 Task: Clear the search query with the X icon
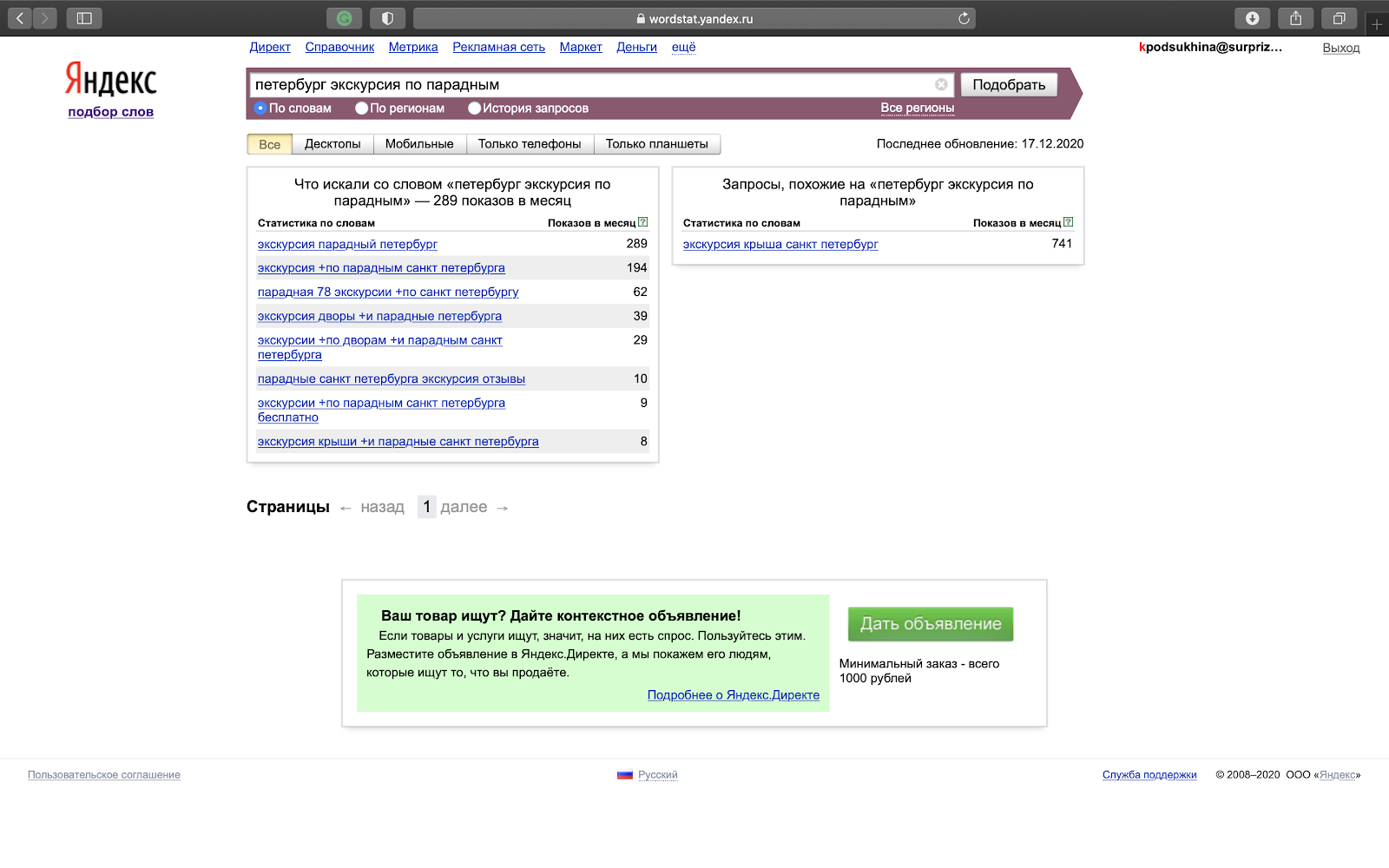click(x=941, y=84)
